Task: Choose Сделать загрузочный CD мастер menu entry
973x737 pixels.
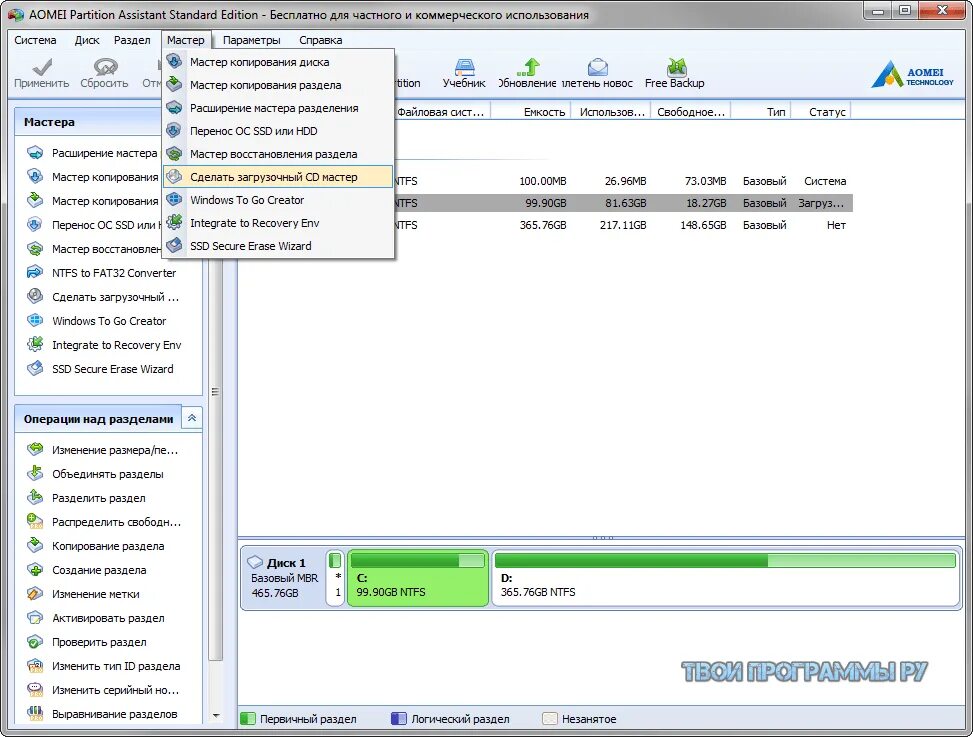Action: (278, 177)
